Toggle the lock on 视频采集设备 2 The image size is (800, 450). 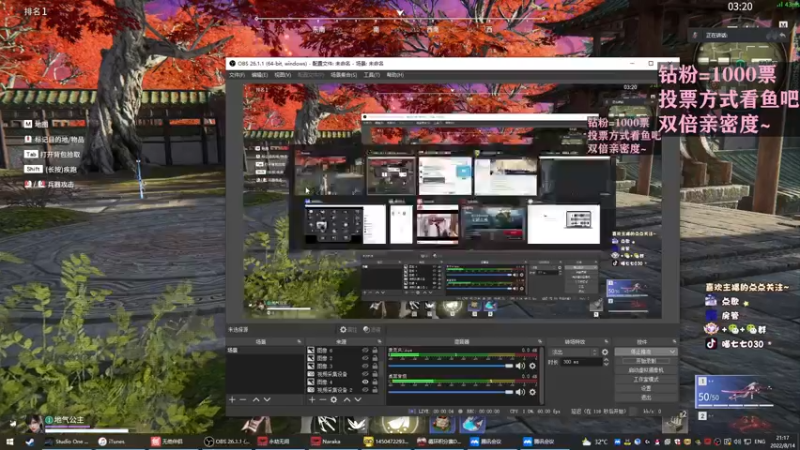click(x=375, y=389)
